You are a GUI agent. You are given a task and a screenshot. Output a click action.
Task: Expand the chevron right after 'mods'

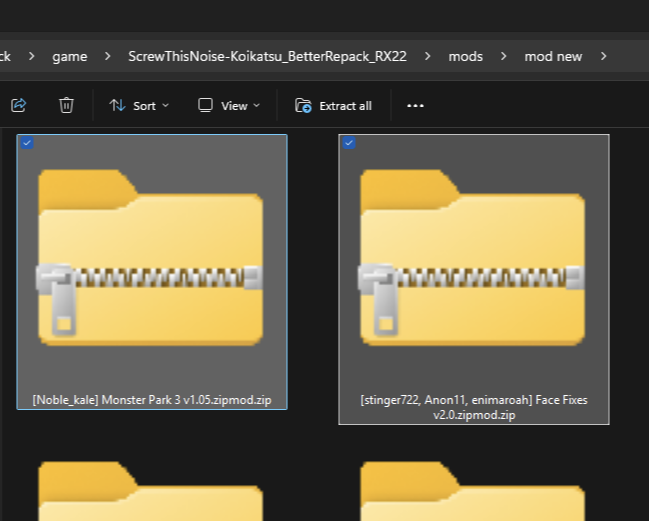(x=504, y=56)
